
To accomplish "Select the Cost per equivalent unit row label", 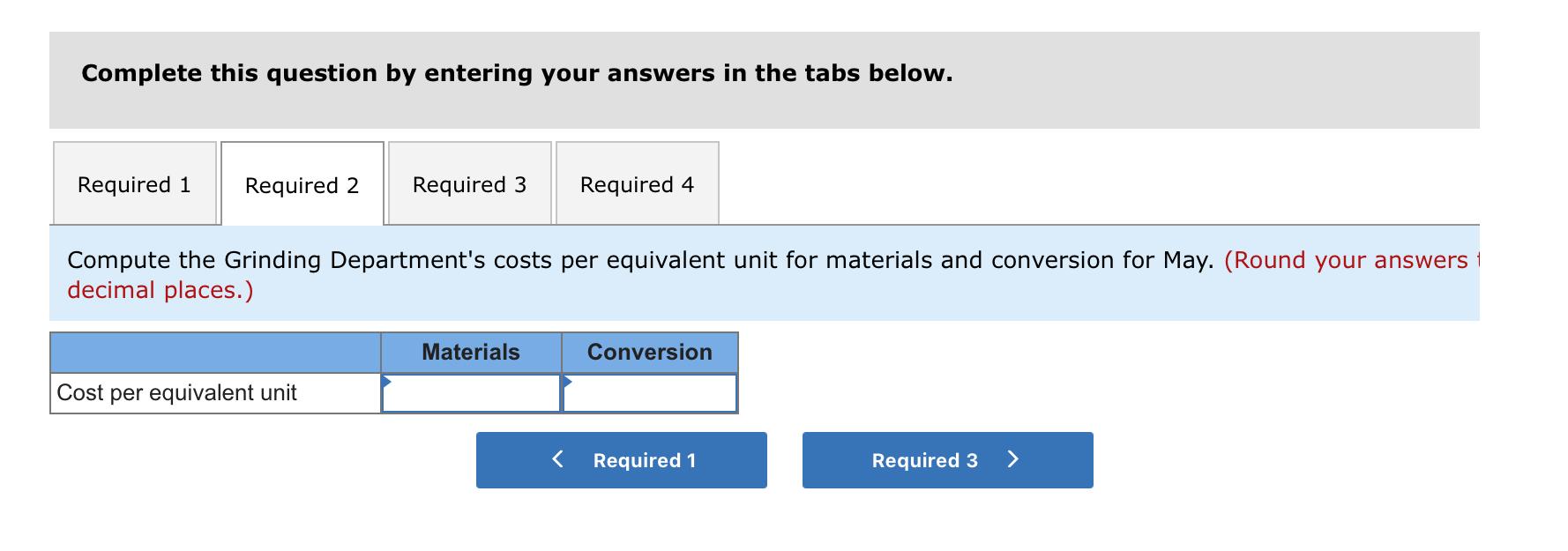I will pos(176,393).
